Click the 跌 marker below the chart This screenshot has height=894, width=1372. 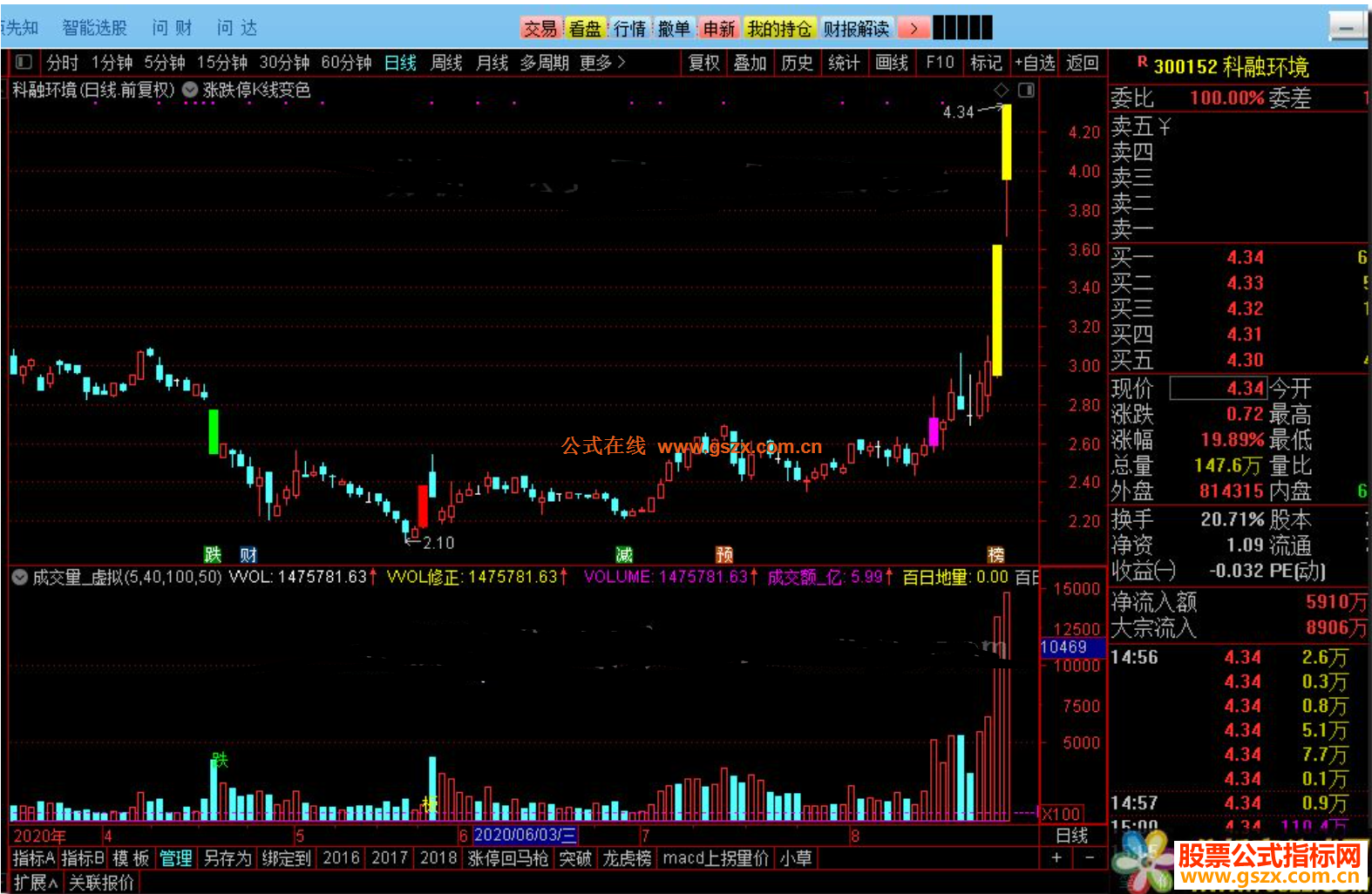(213, 554)
